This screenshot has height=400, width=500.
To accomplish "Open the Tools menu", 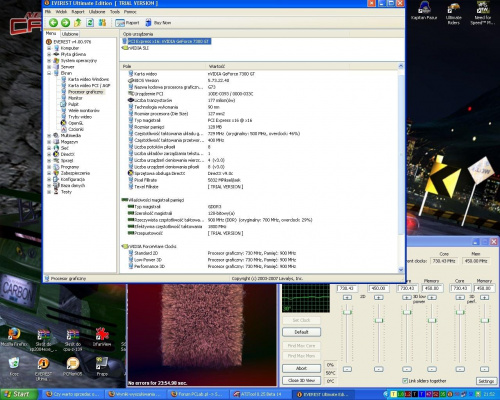I will [x=115, y=12].
